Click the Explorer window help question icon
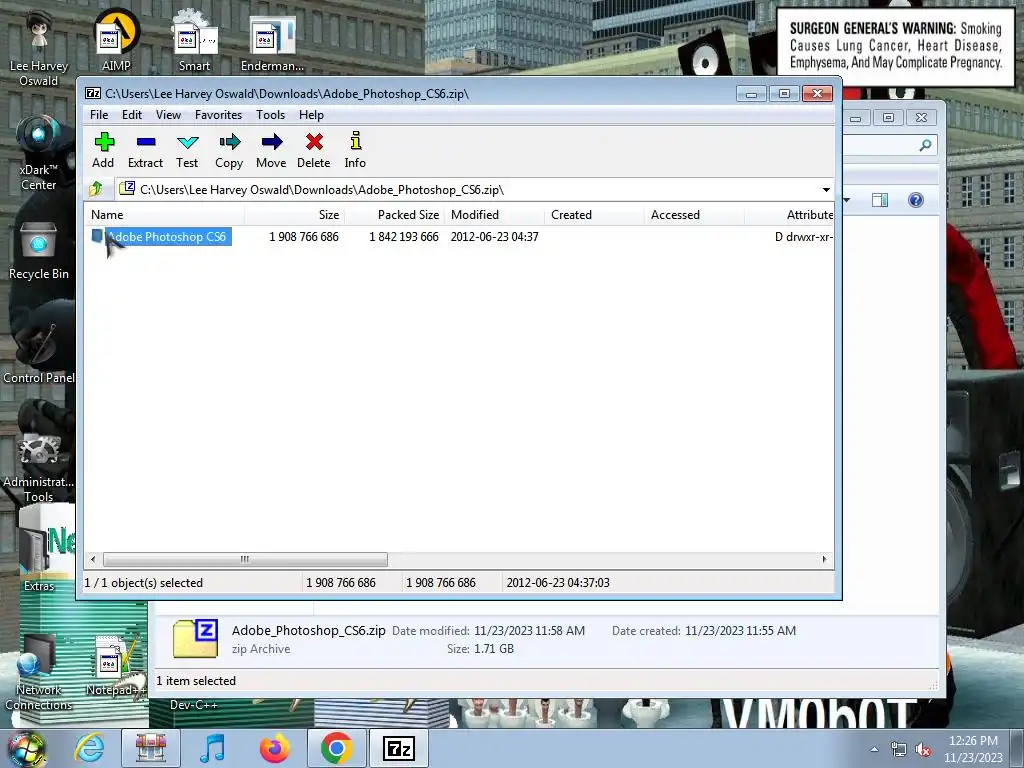This screenshot has width=1024, height=768. [916, 200]
